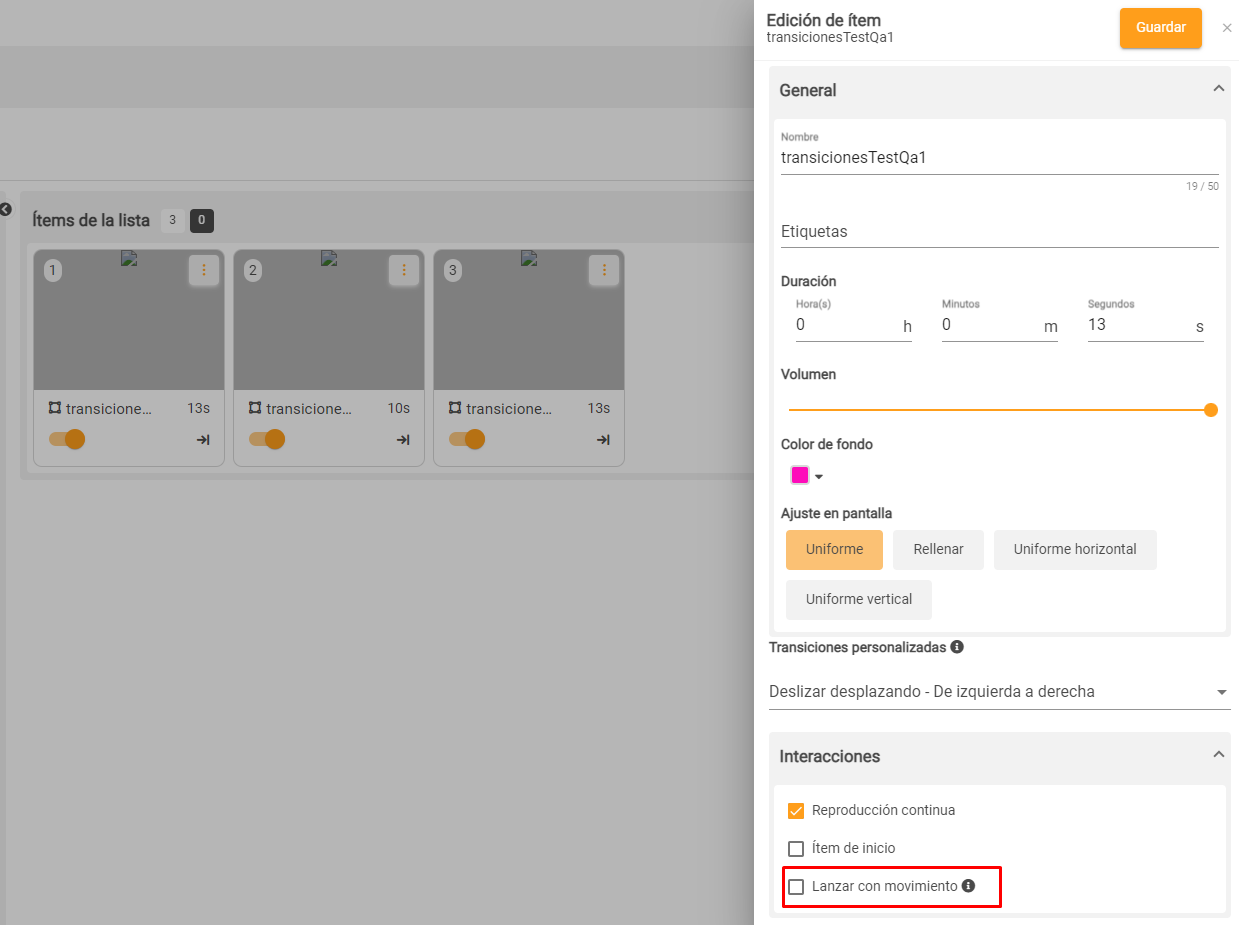Click info icon next to Lanzar con movimiento
The width and height of the screenshot is (1239, 925).
coord(968,886)
